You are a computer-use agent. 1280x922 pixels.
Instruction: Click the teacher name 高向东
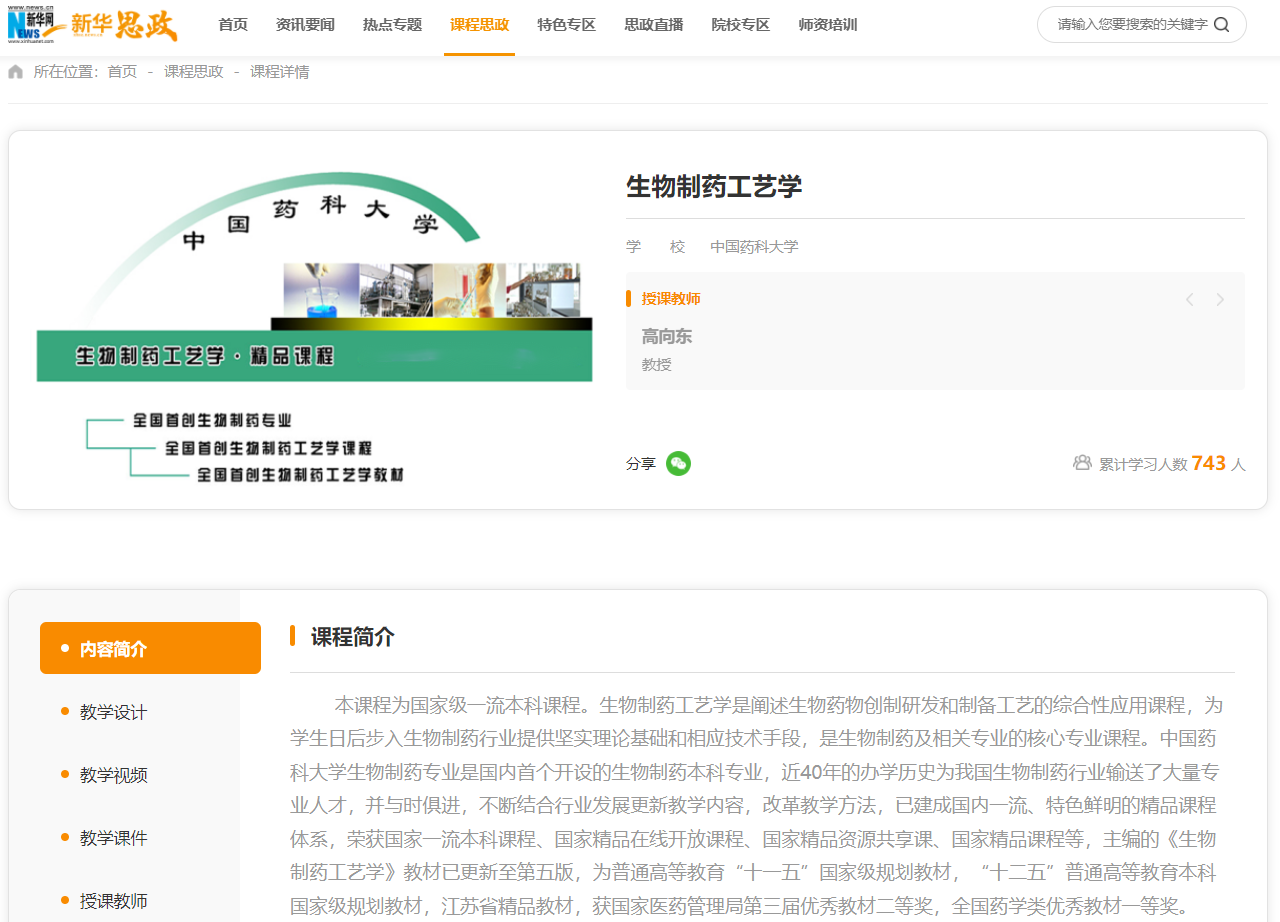pyautogui.click(x=667, y=337)
